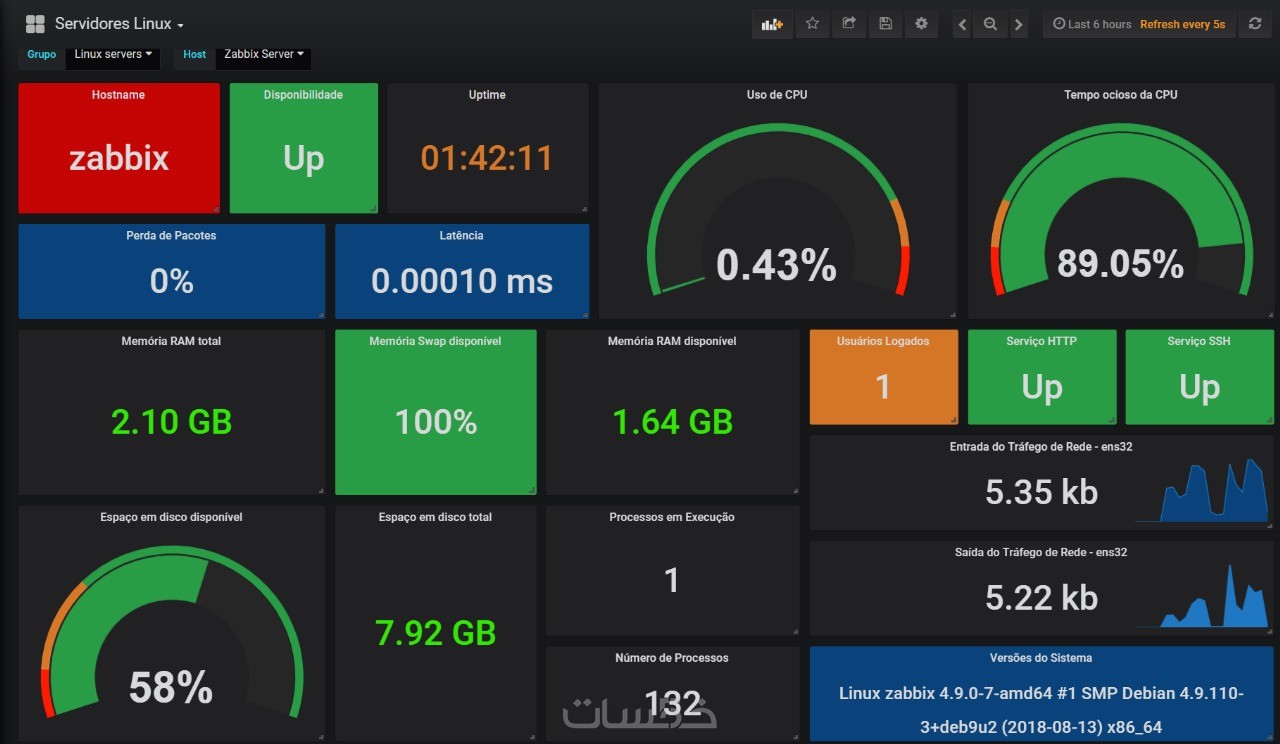Viewport: 1280px width, 744px height.
Task: Refresh the dashboard with the refresh icon
Action: click(x=1255, y=24)
